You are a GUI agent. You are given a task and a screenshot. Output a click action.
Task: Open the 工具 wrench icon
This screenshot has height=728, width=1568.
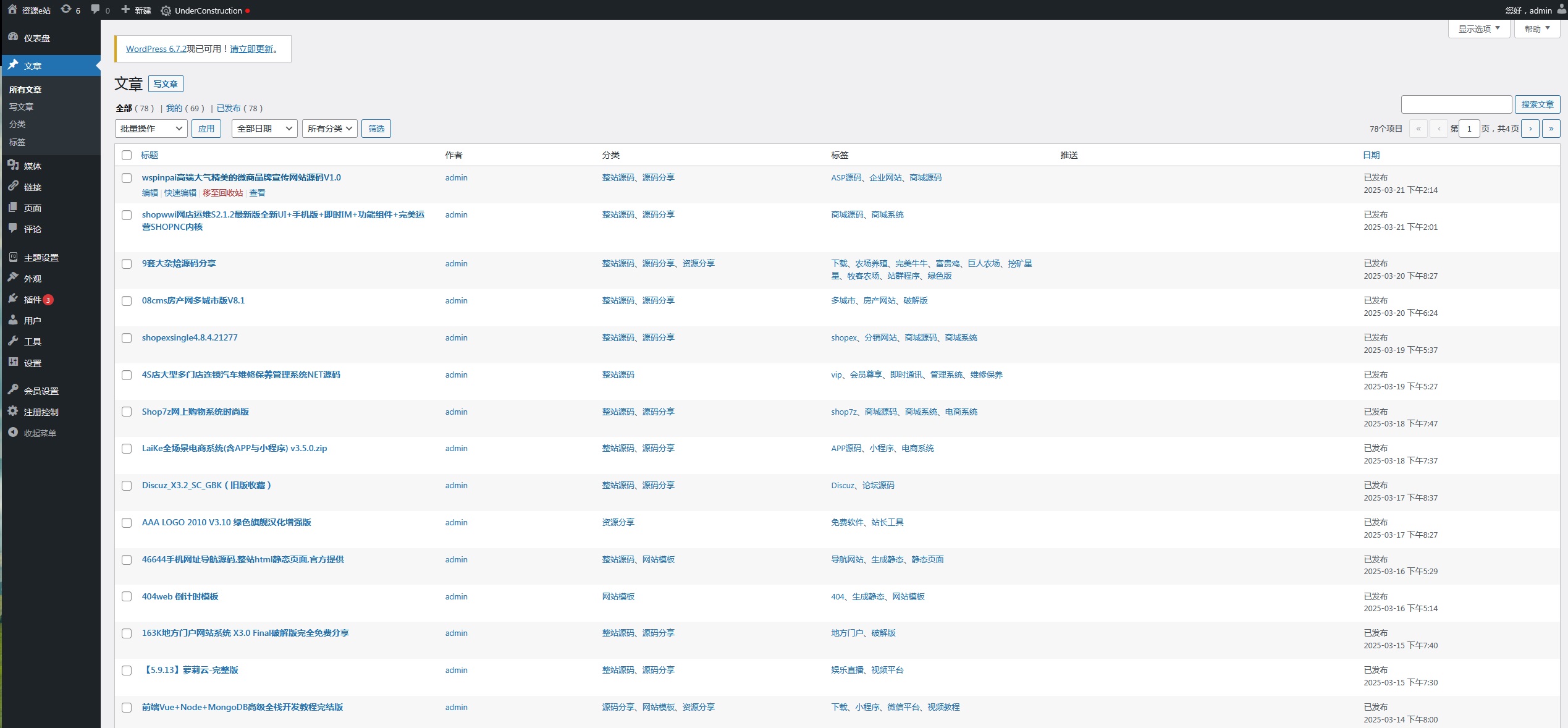(x=13, y=341)
